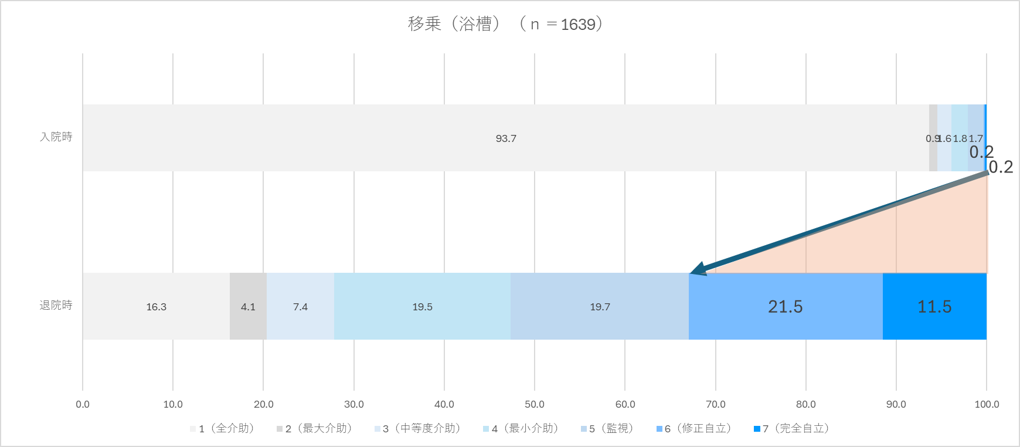Click the 16.3 gray segment at 退院時
The height and width of the screenshot is (447, 1020).
[156, 306]
